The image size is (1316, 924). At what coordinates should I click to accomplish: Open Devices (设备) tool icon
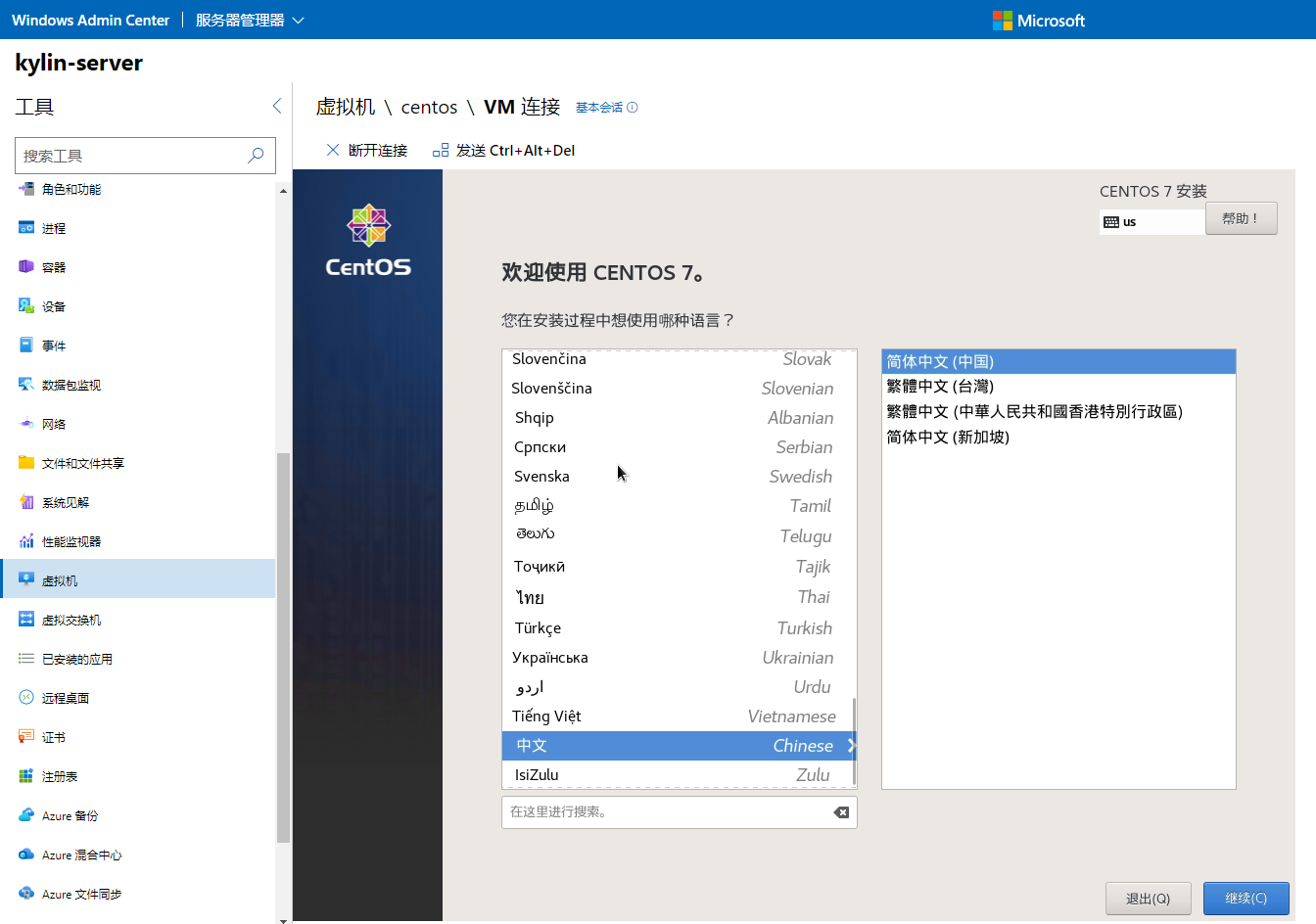(x=26, y=306)
